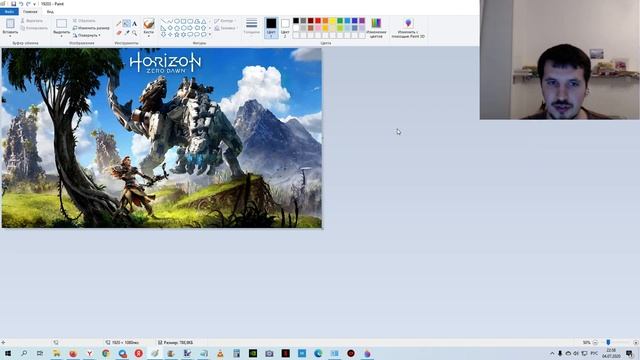Click the Paste (Вставить) clipboard icon

click(x=10, y=24)
